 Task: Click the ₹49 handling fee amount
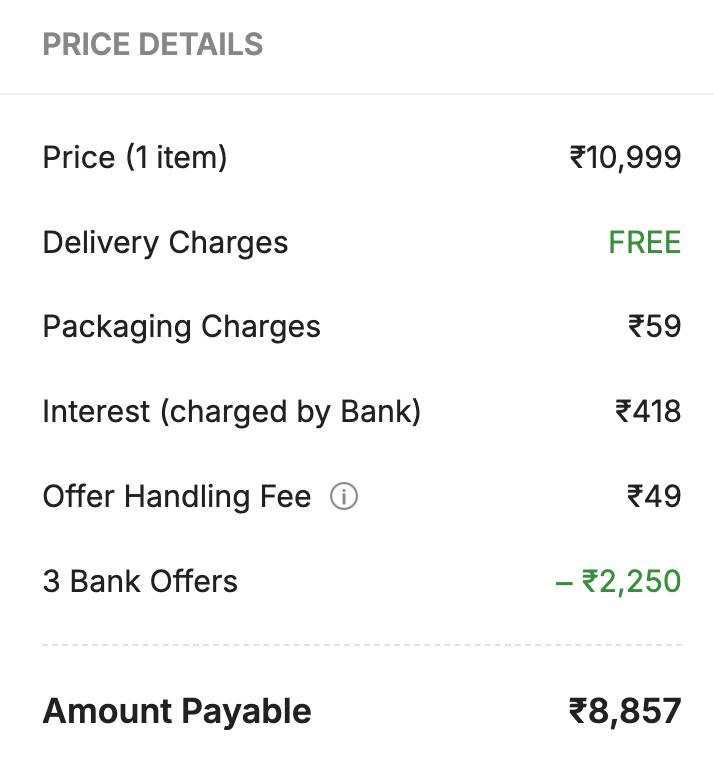654,497
